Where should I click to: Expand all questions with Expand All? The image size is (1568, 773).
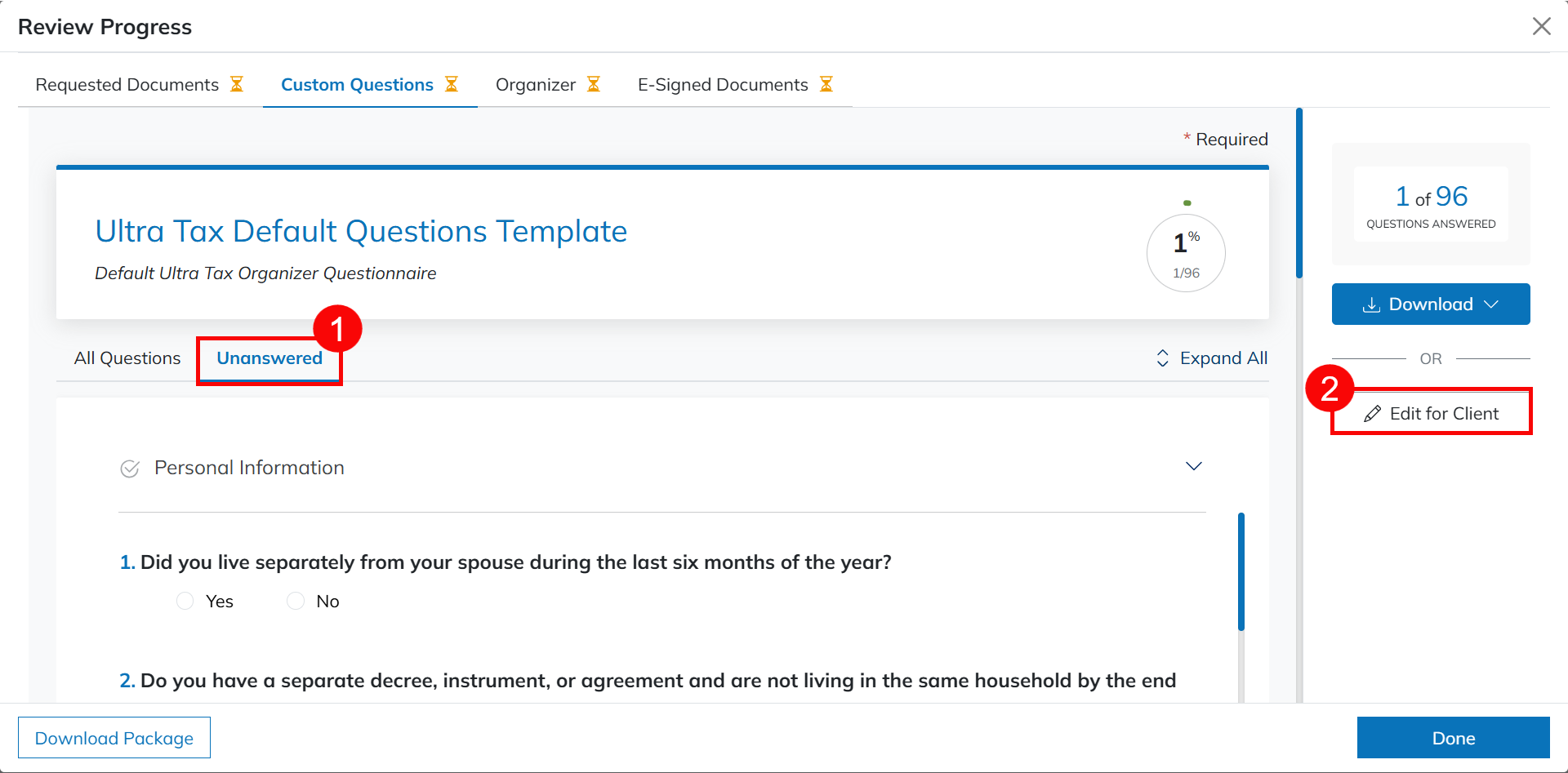point(1223,358)
